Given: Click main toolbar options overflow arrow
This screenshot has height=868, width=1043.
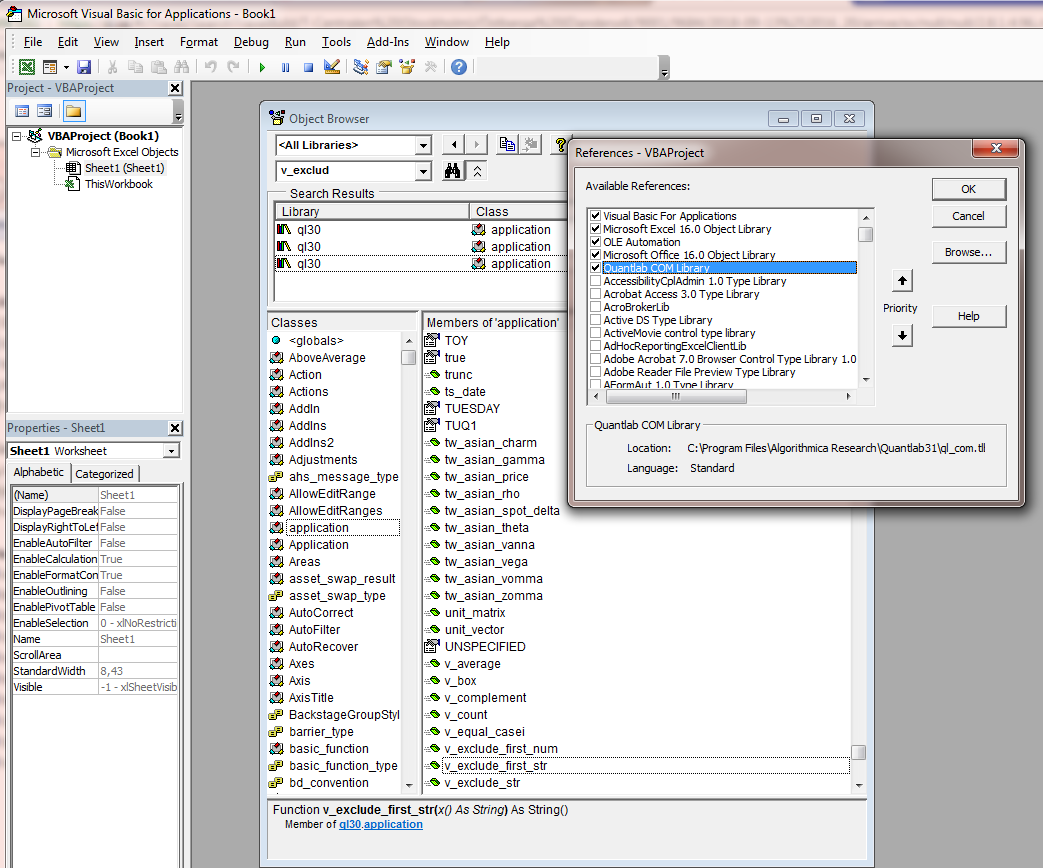Looking at the screenshot, I should pos(664,68).
